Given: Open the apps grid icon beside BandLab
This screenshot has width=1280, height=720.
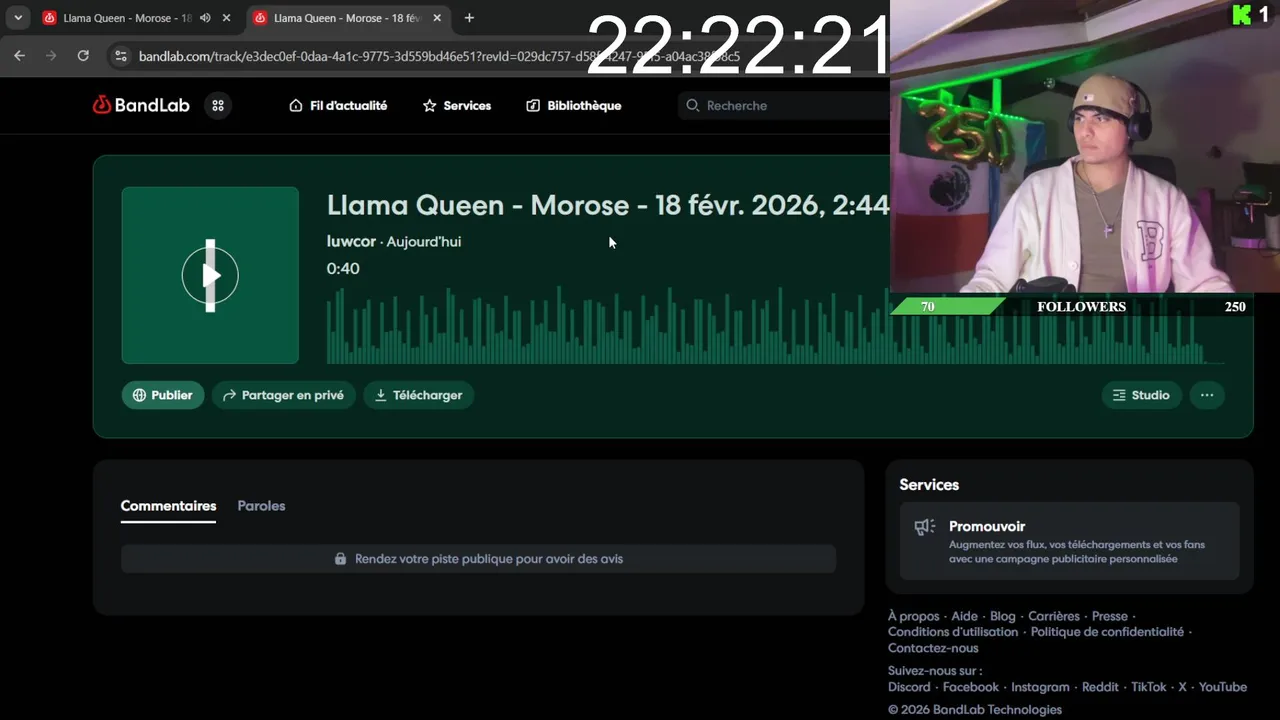Looking at the screenshot, I should coord(218,105).
